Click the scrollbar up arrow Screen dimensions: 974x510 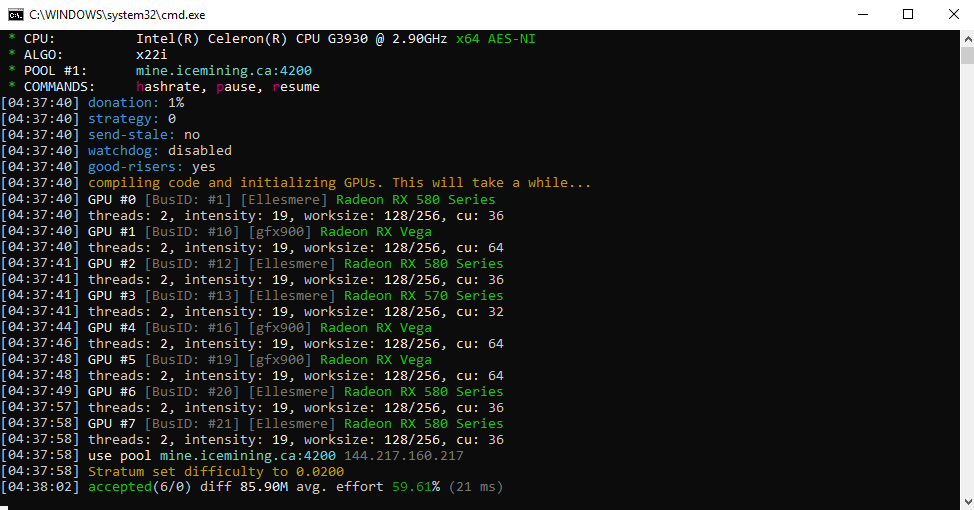click(x=966, y=38)
